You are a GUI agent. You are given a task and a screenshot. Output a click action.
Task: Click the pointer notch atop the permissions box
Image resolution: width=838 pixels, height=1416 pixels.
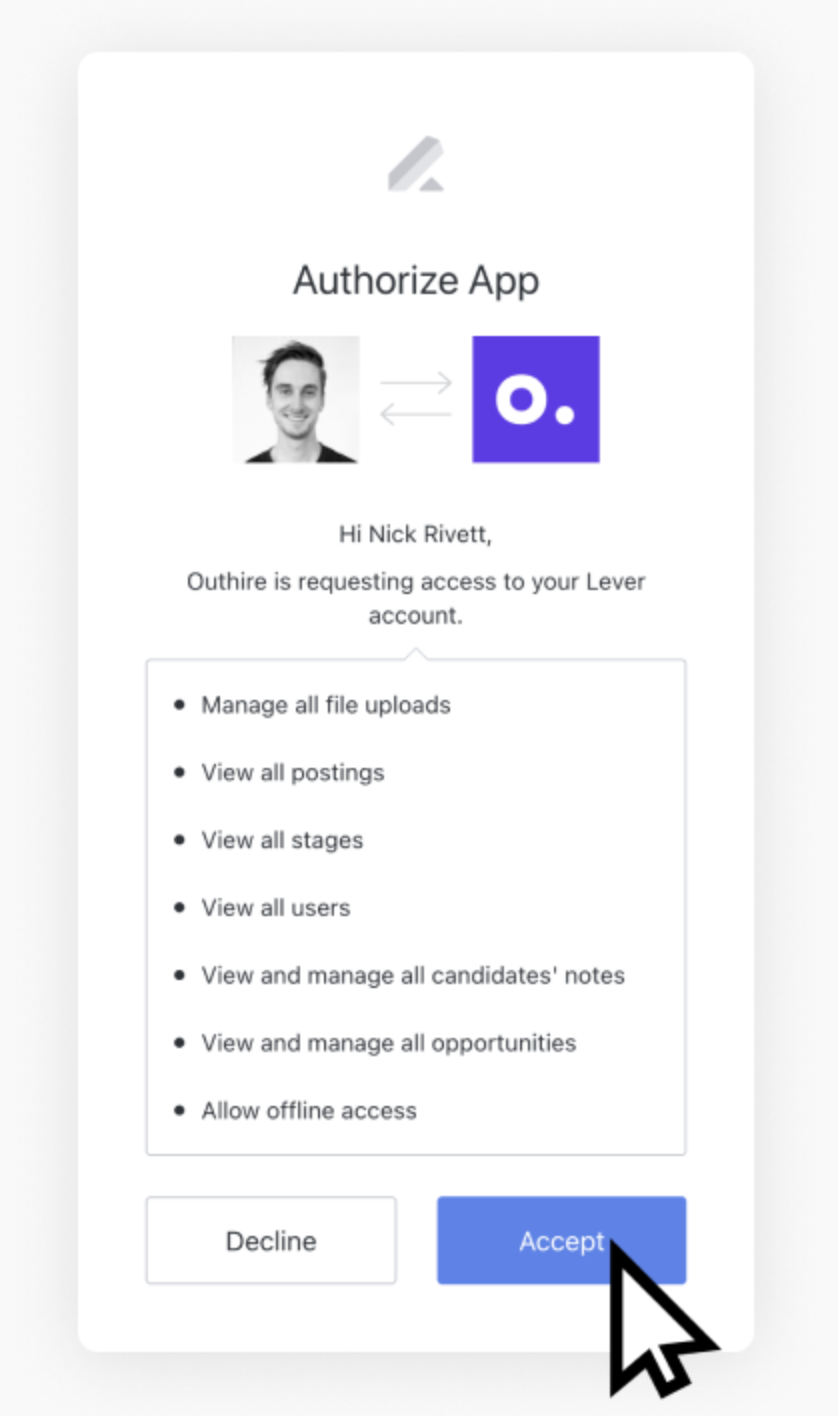coord(416,653)
